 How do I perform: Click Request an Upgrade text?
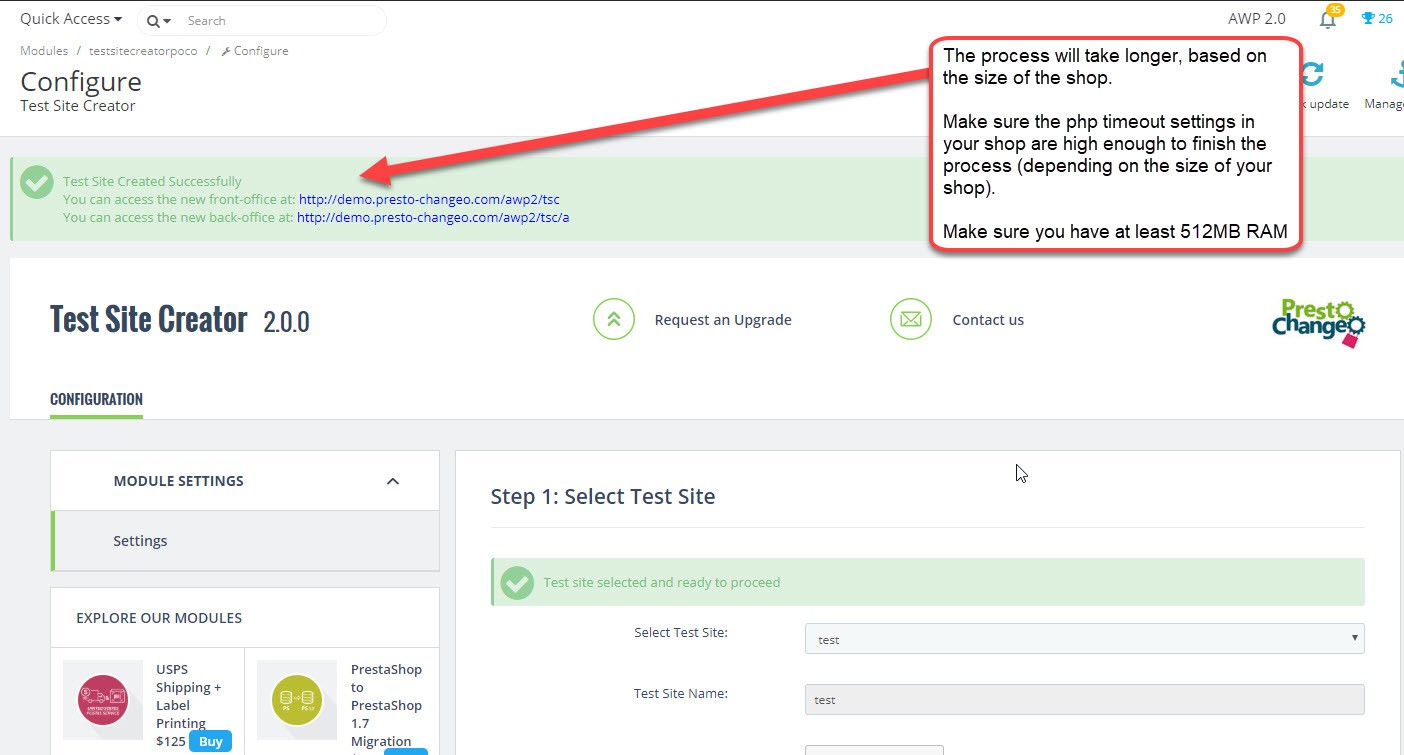pyautogui.click(x=723, y=320)
